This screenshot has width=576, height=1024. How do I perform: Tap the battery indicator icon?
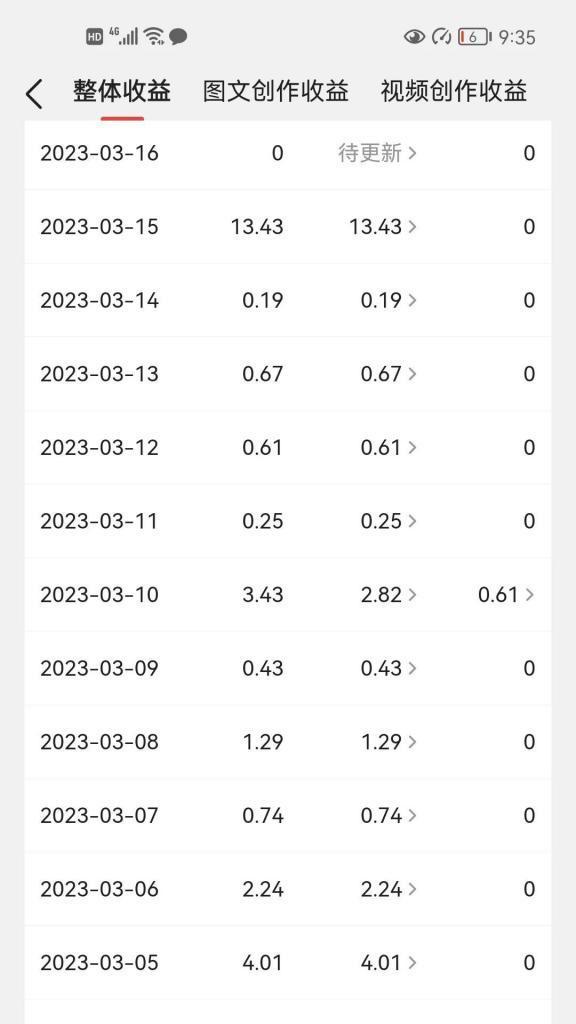pos(474,37)
